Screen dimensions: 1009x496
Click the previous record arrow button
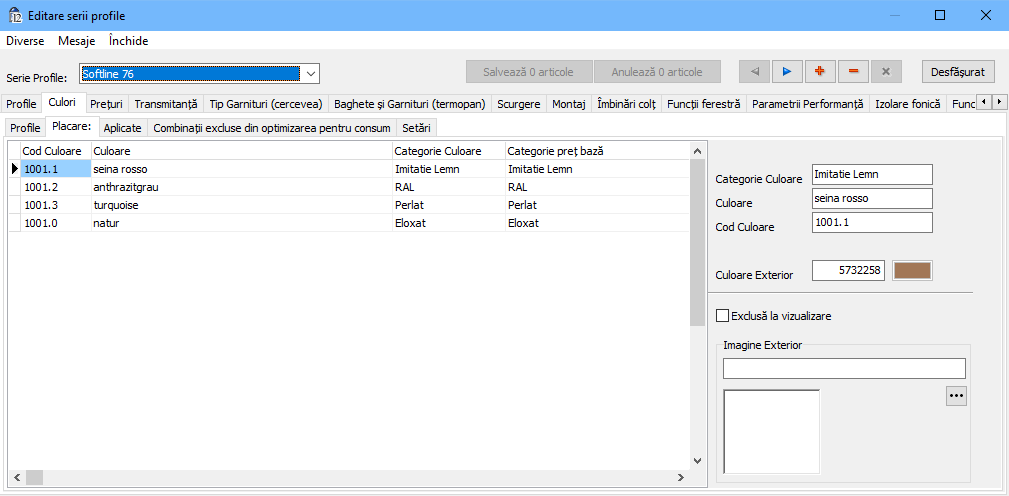click(x=755, y=72)
